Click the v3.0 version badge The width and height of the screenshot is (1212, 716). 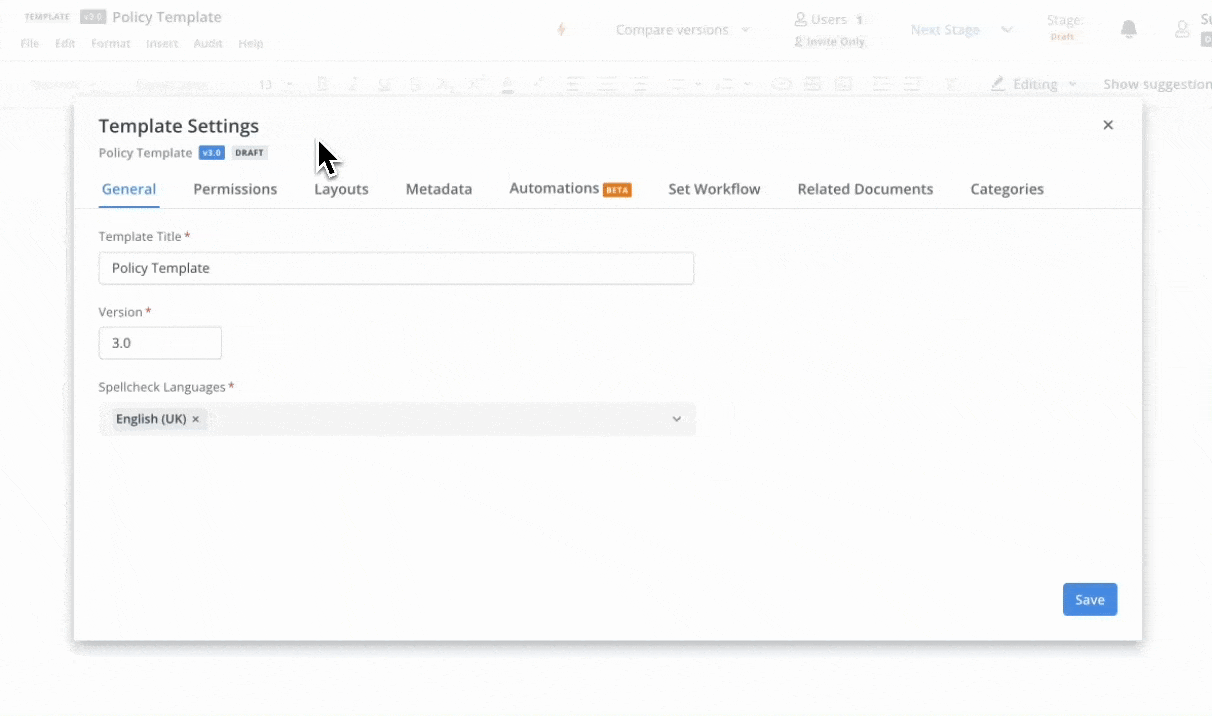(x=211, y=153)
